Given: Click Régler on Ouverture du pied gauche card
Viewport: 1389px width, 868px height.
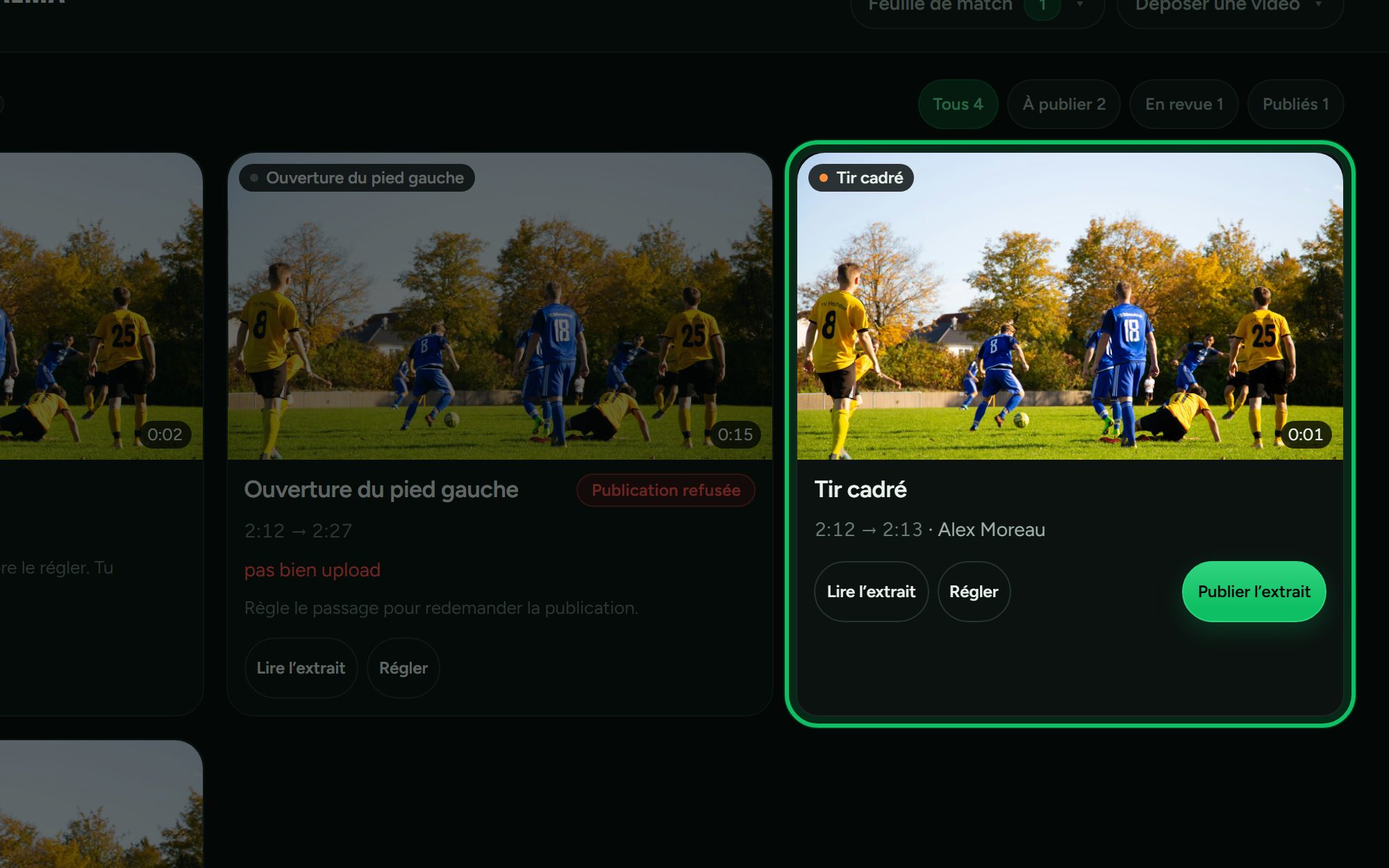Looking at the screenshot, I should click(x=404, y=668).
